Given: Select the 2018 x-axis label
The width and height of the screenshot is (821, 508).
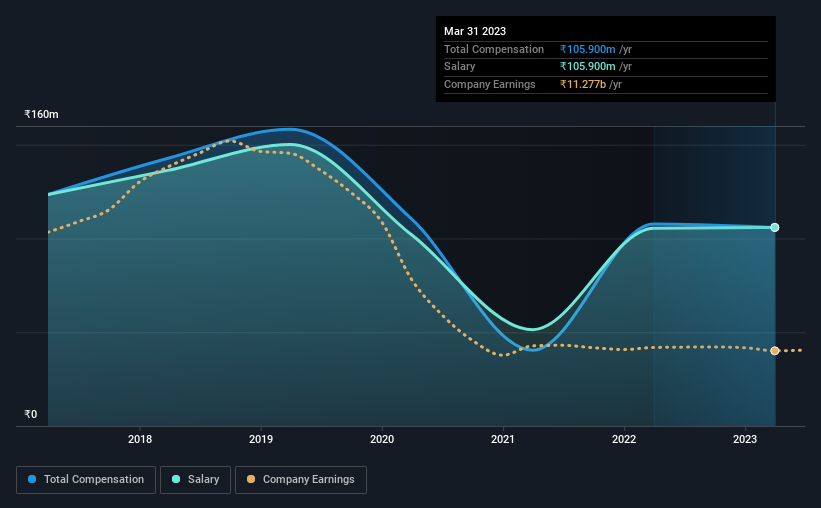Looking at the screenshot, I should point(140,439).
